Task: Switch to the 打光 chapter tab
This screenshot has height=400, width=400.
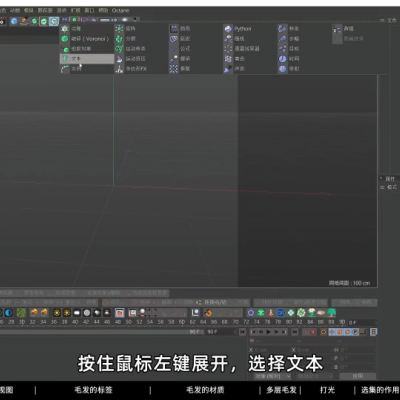Action: [x=327, y=390]
